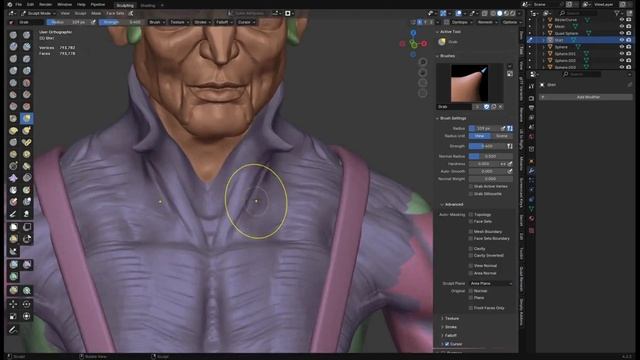The image size is (640, 360).
Task: Select the Scale tool in toolbar
Action: coord(13,316)
